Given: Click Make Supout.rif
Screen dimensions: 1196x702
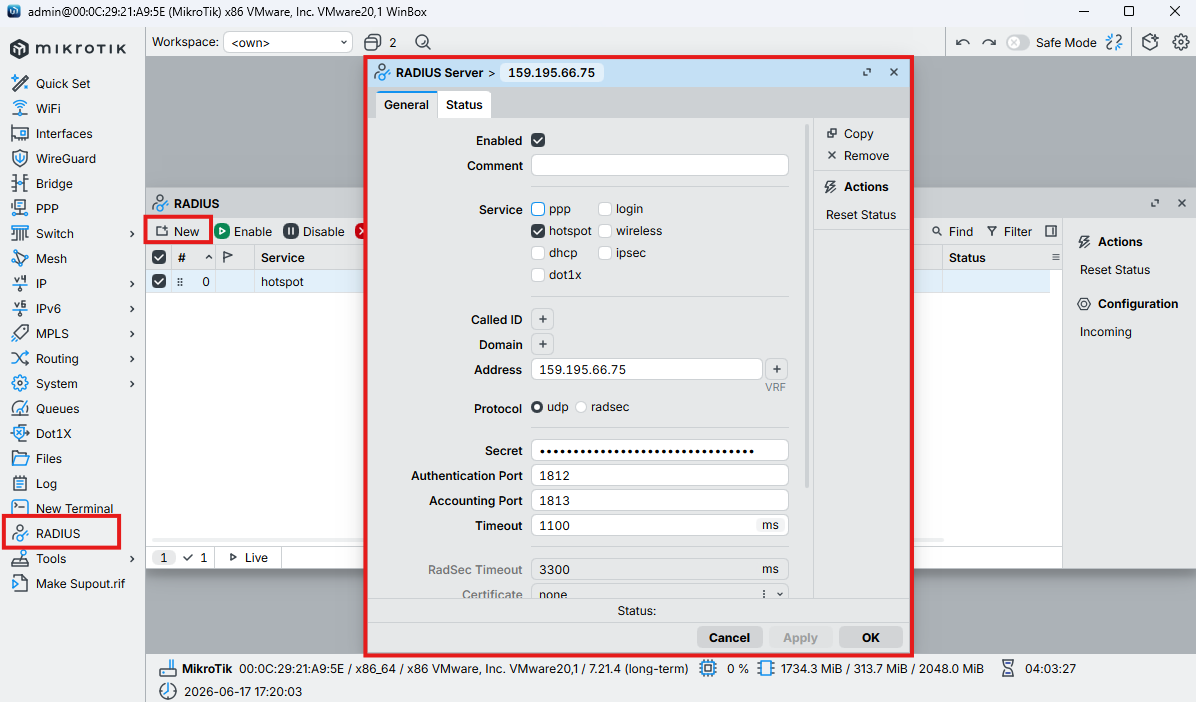Looking at the screenshot, I should [x=69, y=584].
